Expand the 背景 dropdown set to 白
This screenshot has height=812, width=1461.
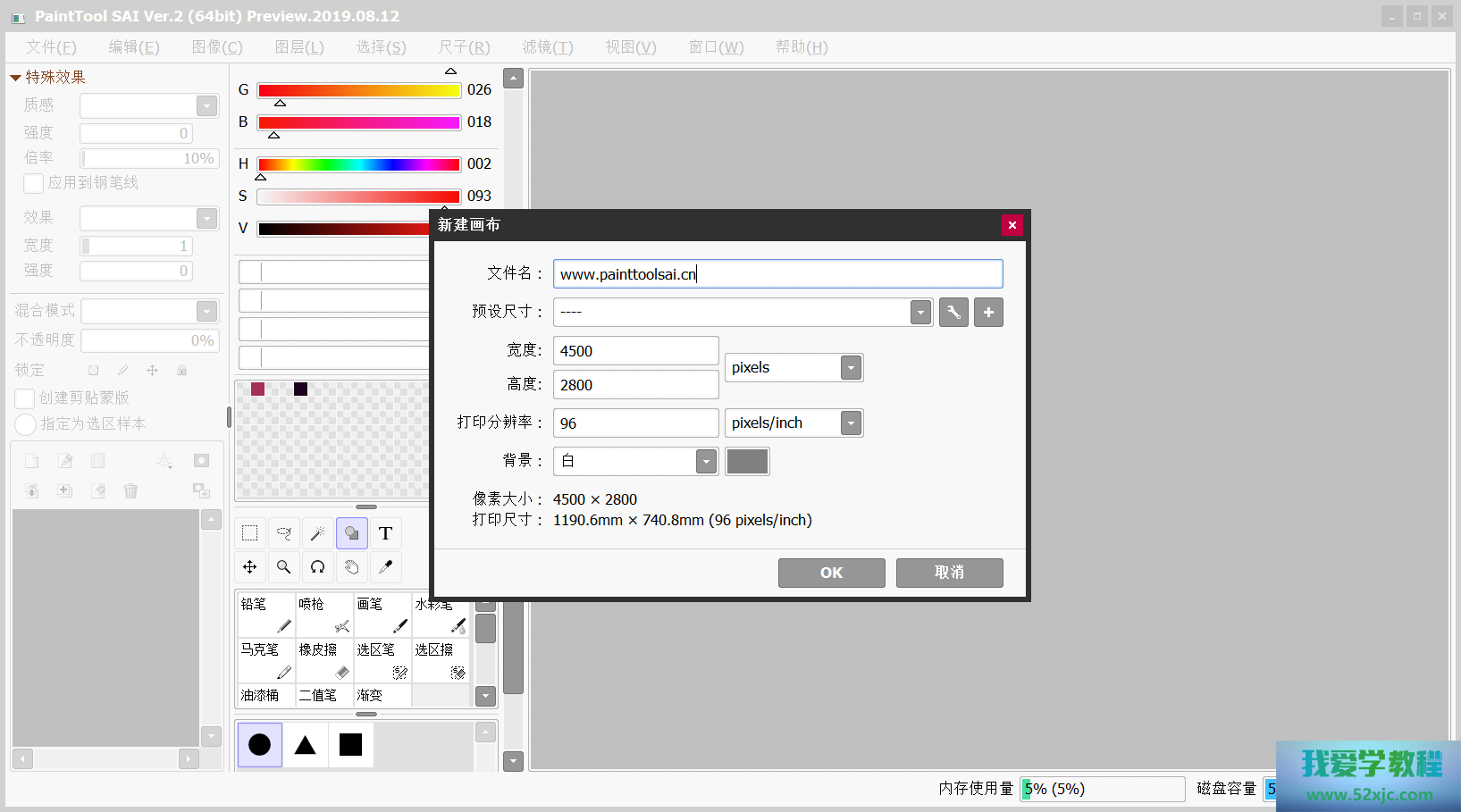click(706, 462)
